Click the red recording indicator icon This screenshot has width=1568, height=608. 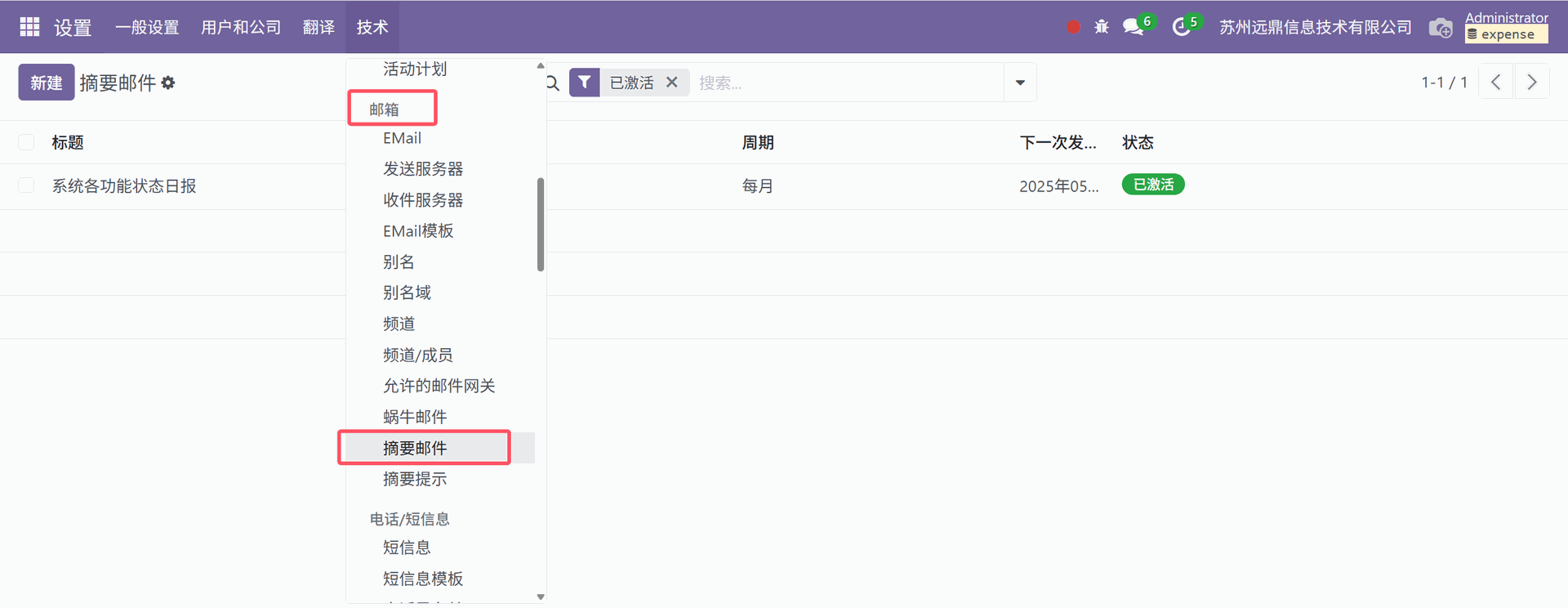click(x=1073, y=27)
